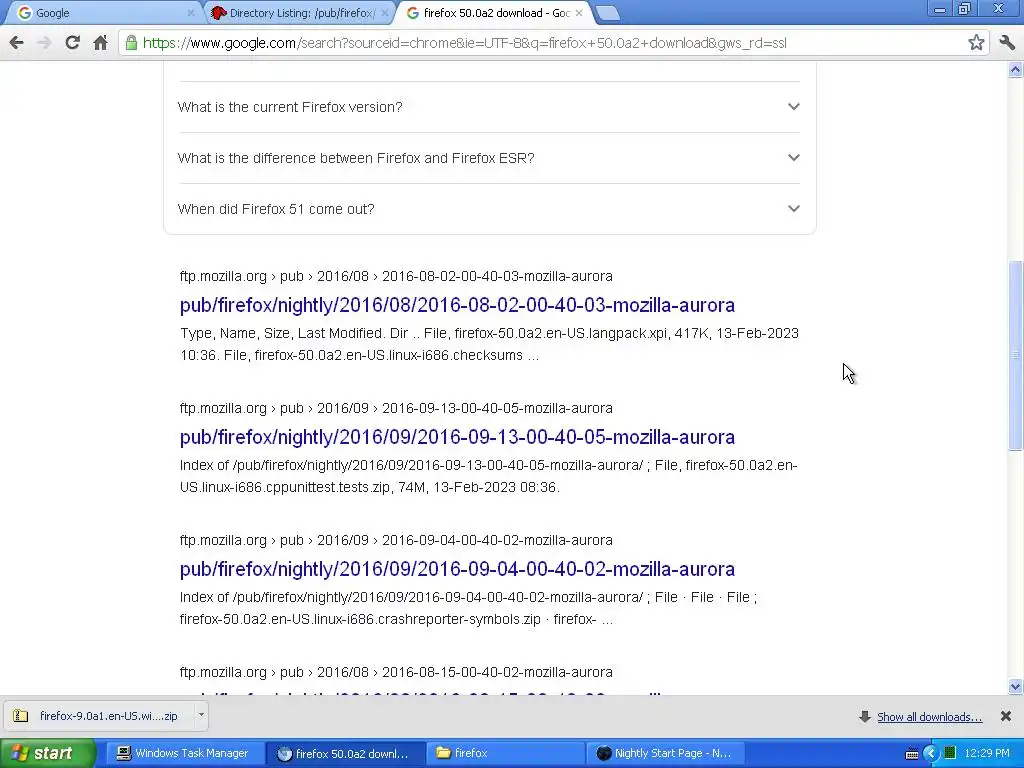Close the firefox 50.0a2 download tab

(x=579, y=13)
